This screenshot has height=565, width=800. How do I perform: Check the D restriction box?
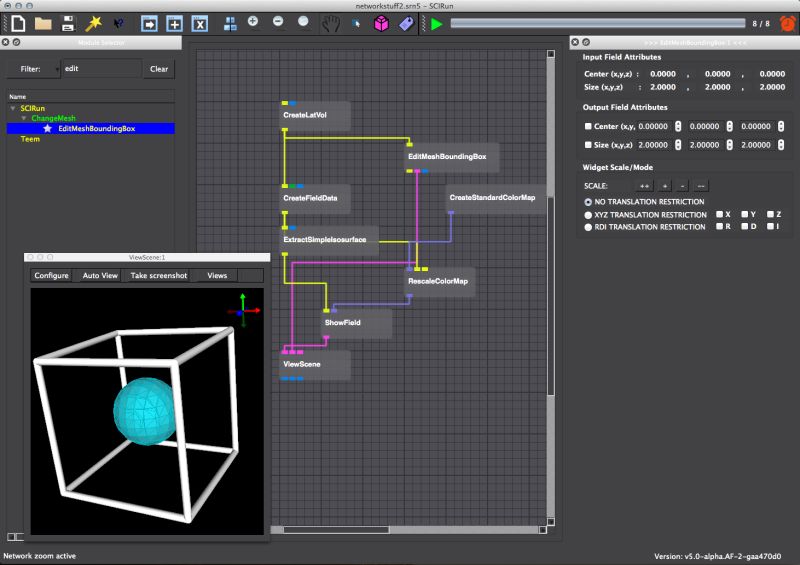pos(744,227)
